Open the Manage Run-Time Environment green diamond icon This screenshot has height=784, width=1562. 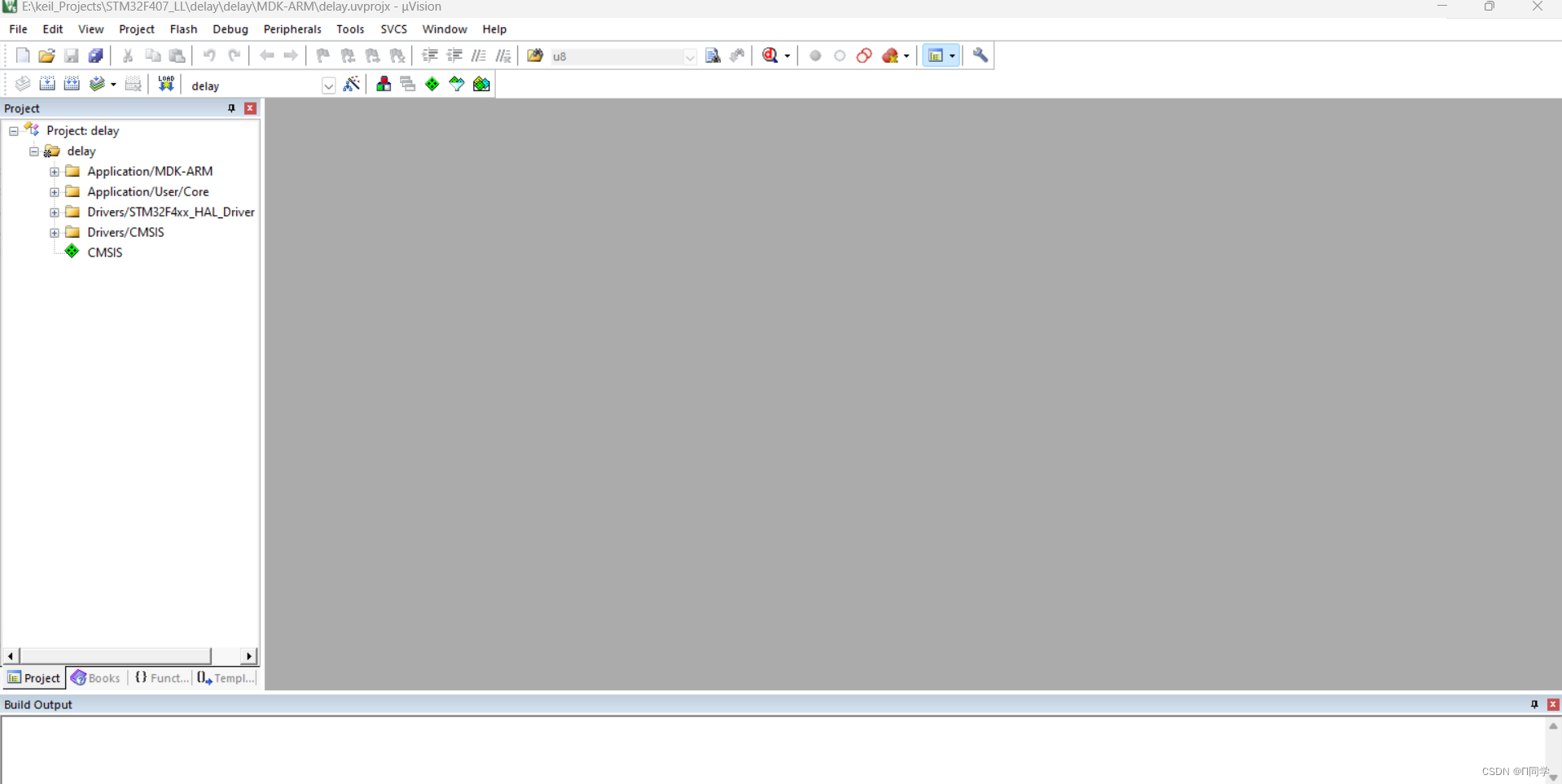pyautogui.click(x=432, y=84)
